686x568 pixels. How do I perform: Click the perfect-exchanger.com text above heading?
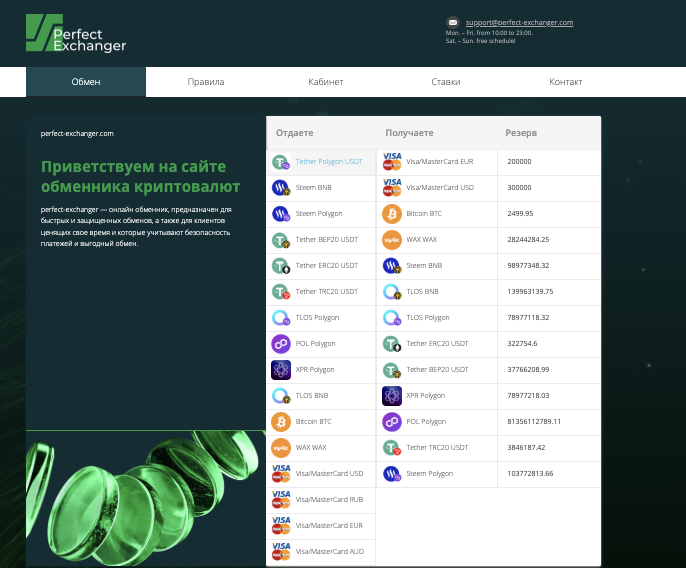point(77,133)
